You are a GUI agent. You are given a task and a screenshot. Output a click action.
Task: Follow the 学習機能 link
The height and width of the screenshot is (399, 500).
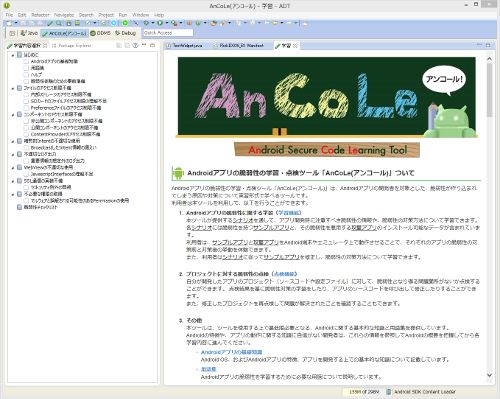pyautogui.click(x=289, y=213)
